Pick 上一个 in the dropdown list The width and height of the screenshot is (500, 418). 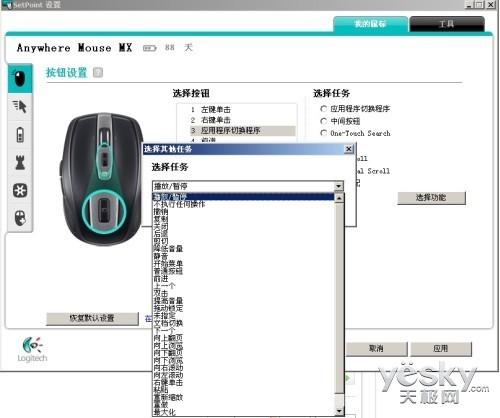pos(243,286)
